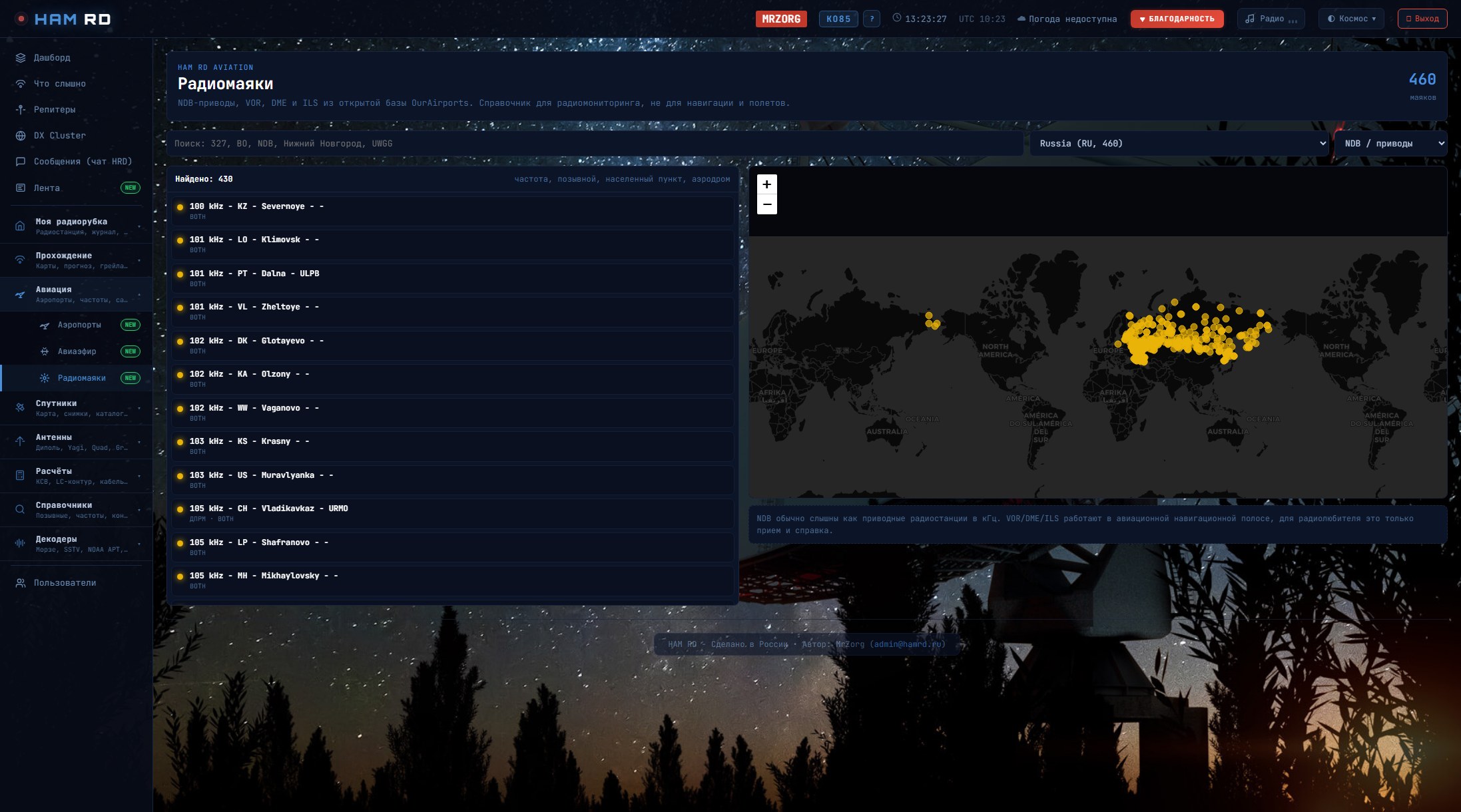Click the Спутники satellite icon

(x=20, y=407)
